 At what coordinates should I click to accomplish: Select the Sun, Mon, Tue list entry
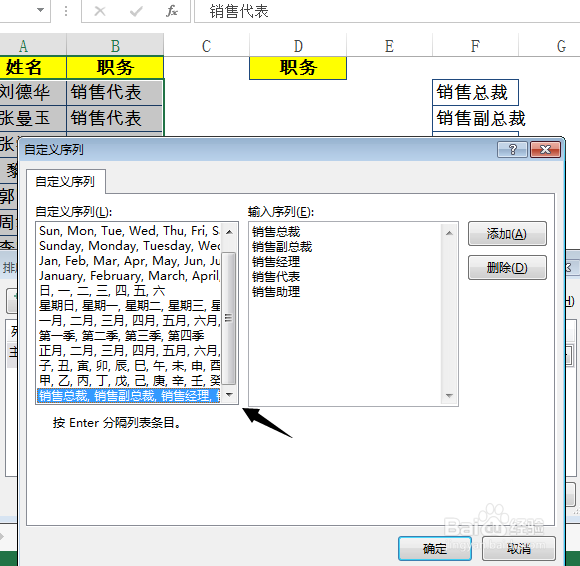129,231
